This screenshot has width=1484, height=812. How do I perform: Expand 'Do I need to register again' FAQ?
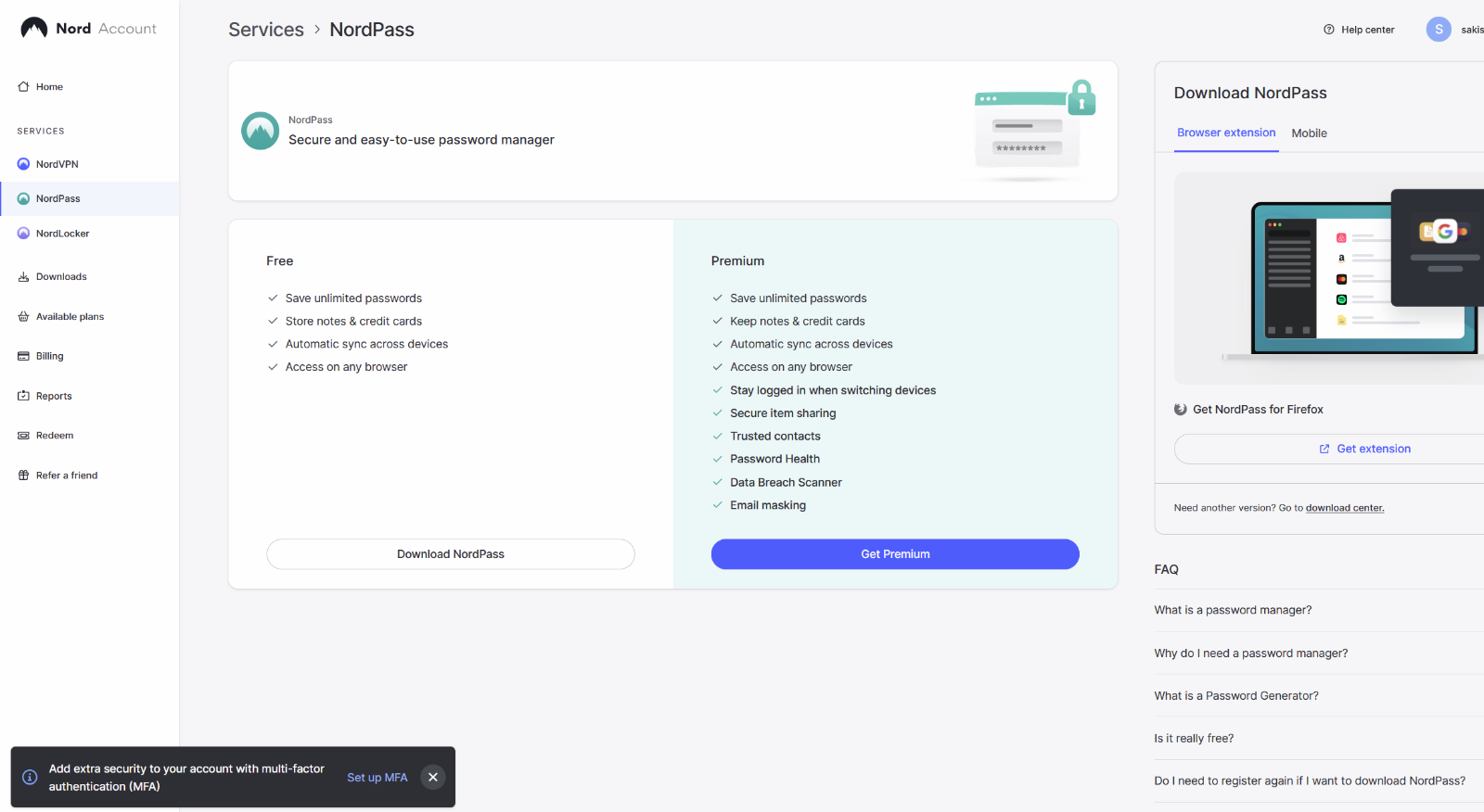point(1319,781)
